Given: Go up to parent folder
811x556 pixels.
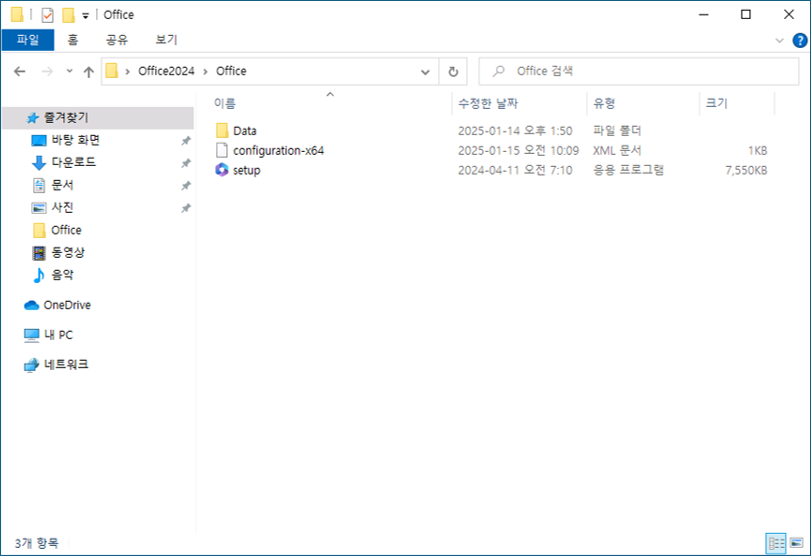Looking at the screenshot, I should 89,72.
